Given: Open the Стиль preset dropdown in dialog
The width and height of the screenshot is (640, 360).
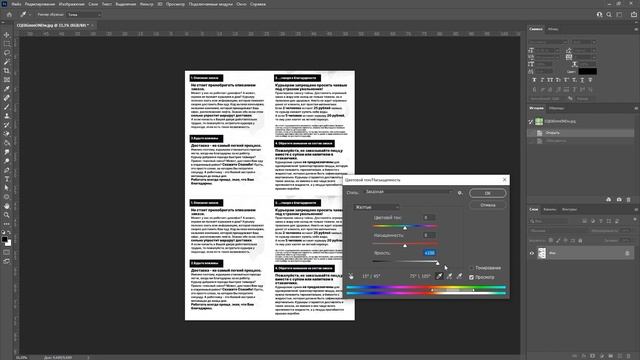Looking at the screenshot, I should click(x=408, y=192).
